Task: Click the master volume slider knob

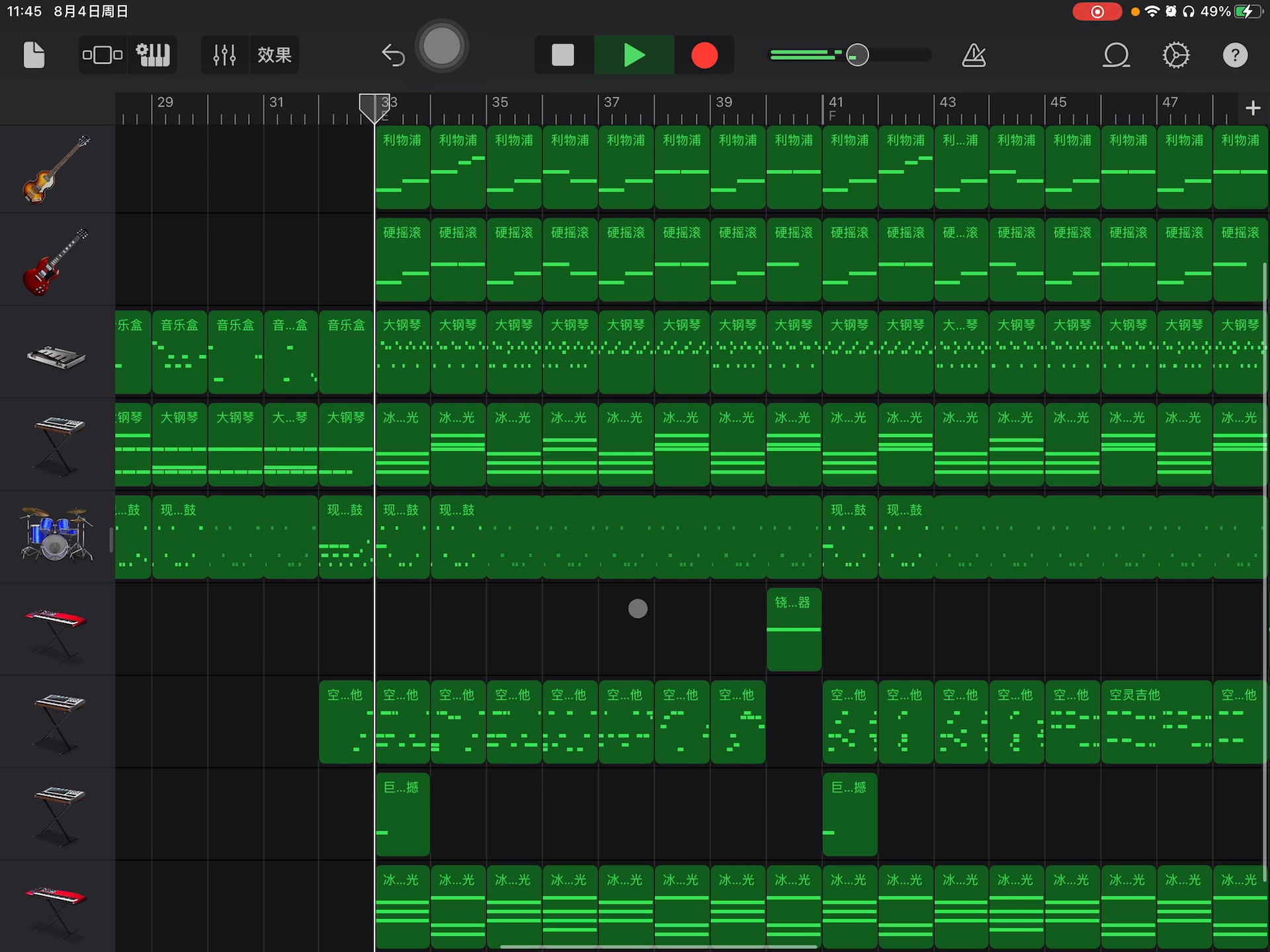Action: pos(857,56)
